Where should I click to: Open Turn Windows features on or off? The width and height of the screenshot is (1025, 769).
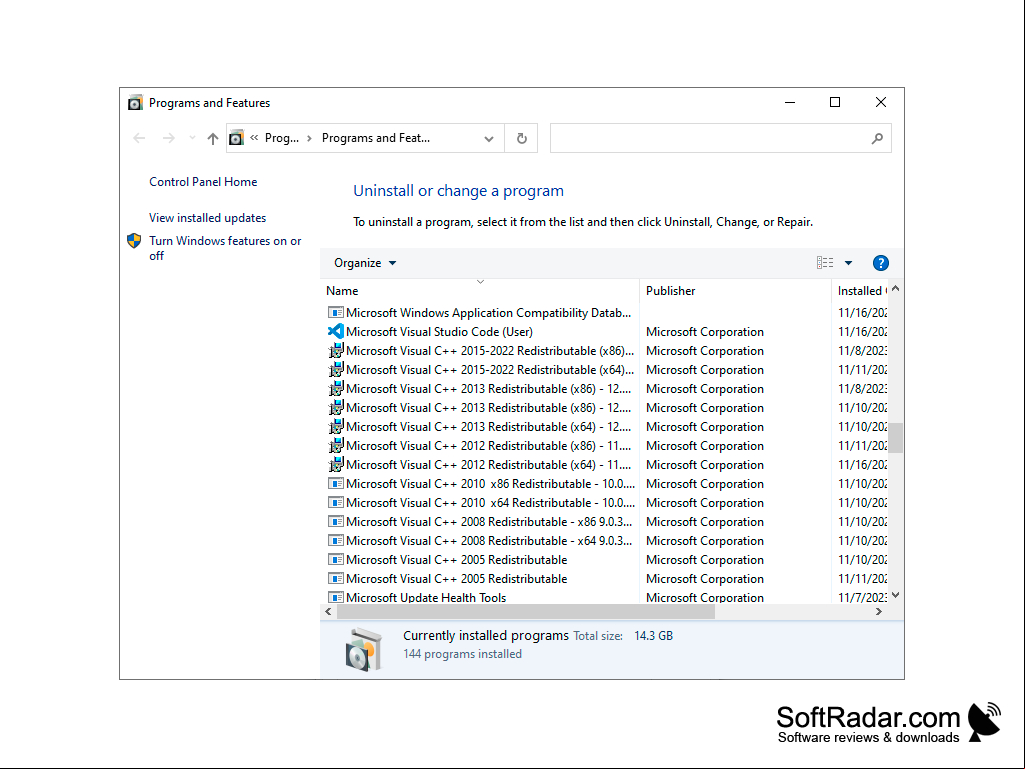225,248
